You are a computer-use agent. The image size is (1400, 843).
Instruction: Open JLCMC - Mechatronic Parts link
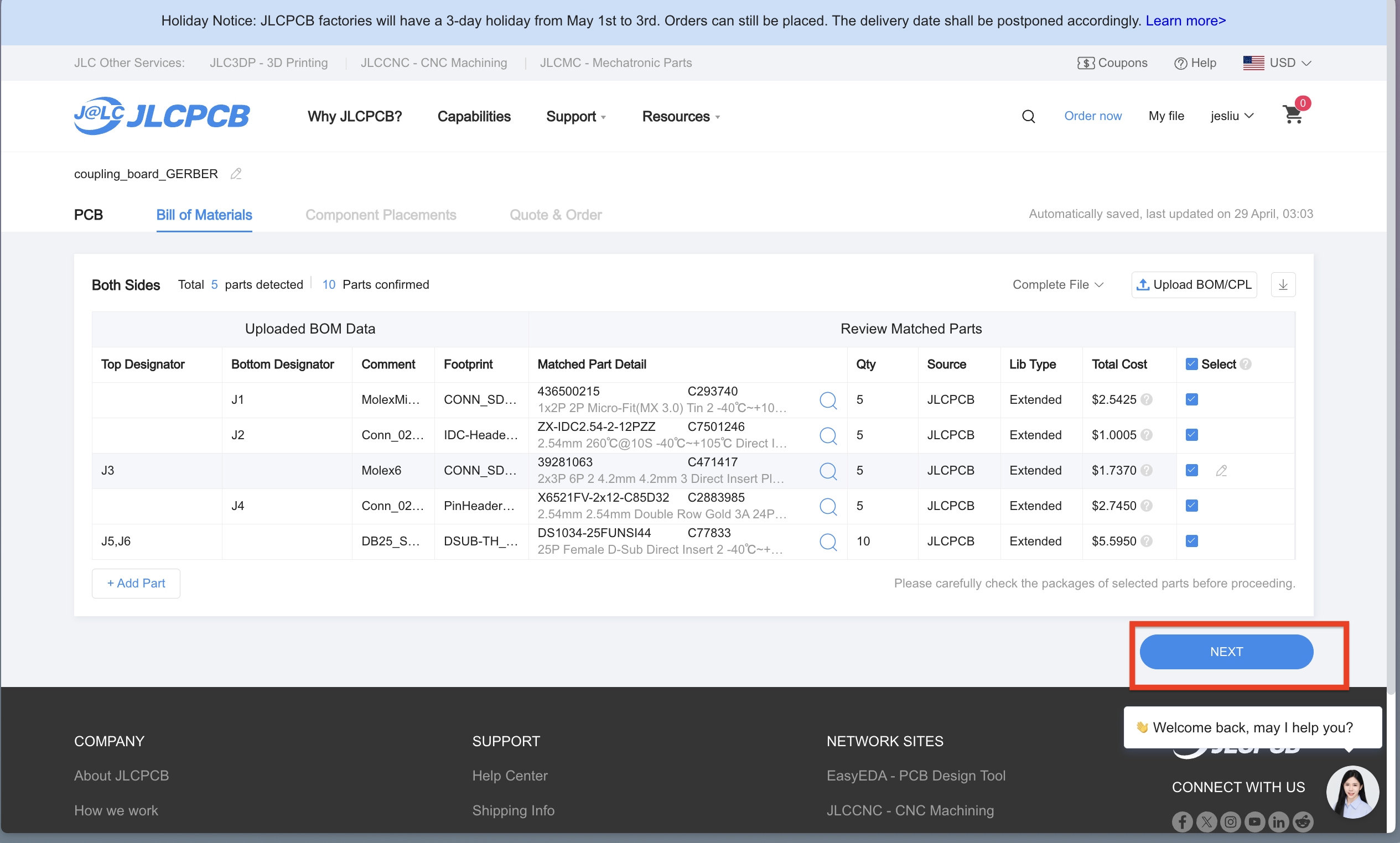(616, 63)
